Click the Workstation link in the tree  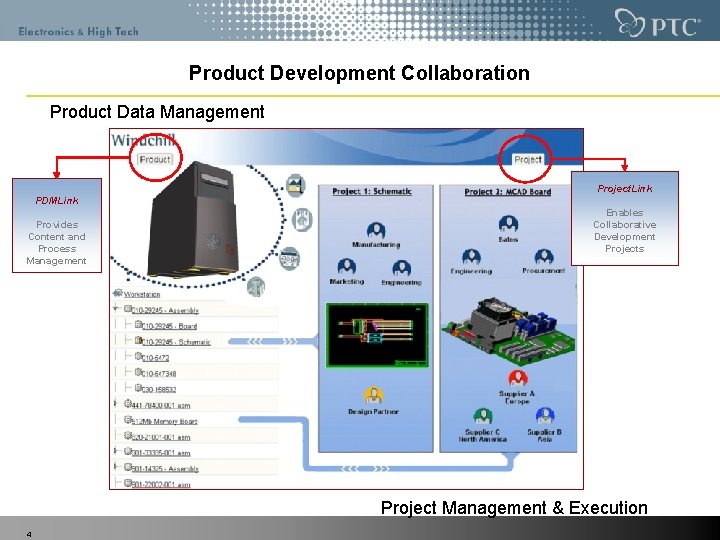point(142,294)
